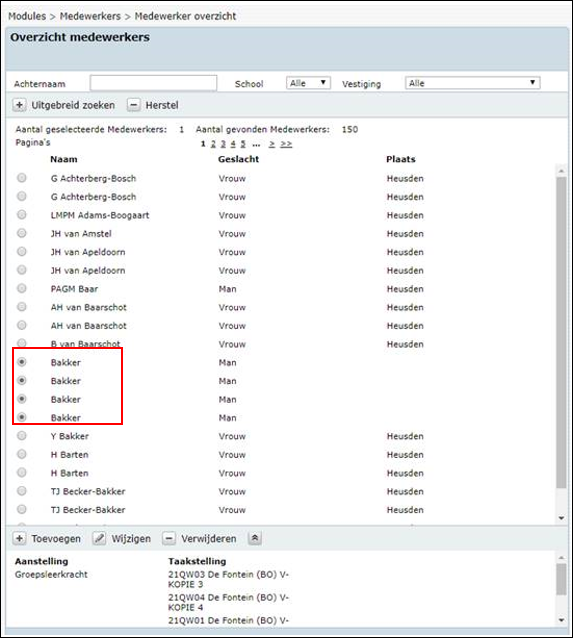The height and width of the screenshot is (638, 573).
Task: Click the Verwijderen button label
Action: pos(209,539)
